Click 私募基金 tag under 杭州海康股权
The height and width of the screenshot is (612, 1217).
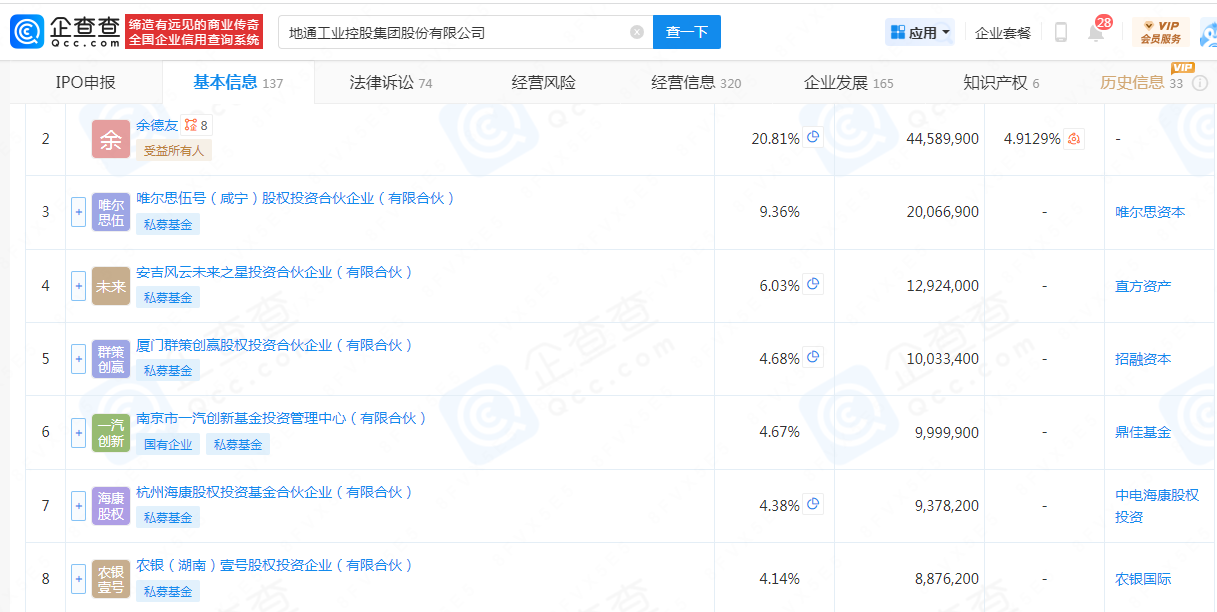[168, 517]
